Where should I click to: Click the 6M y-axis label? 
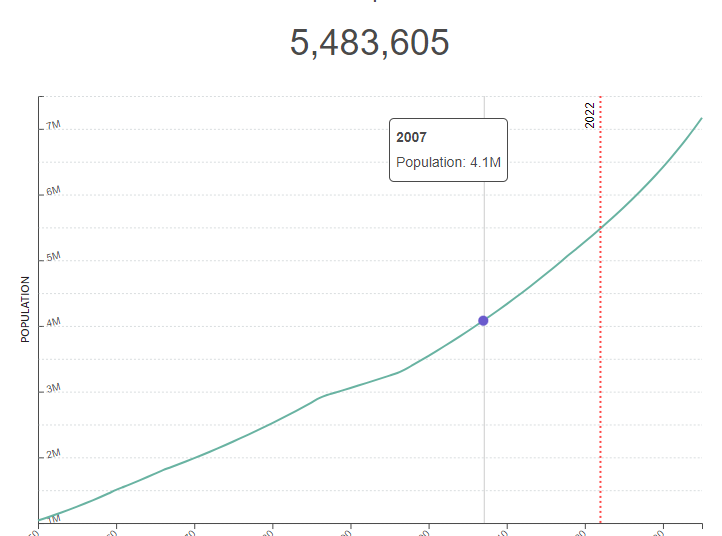(53, 192)
